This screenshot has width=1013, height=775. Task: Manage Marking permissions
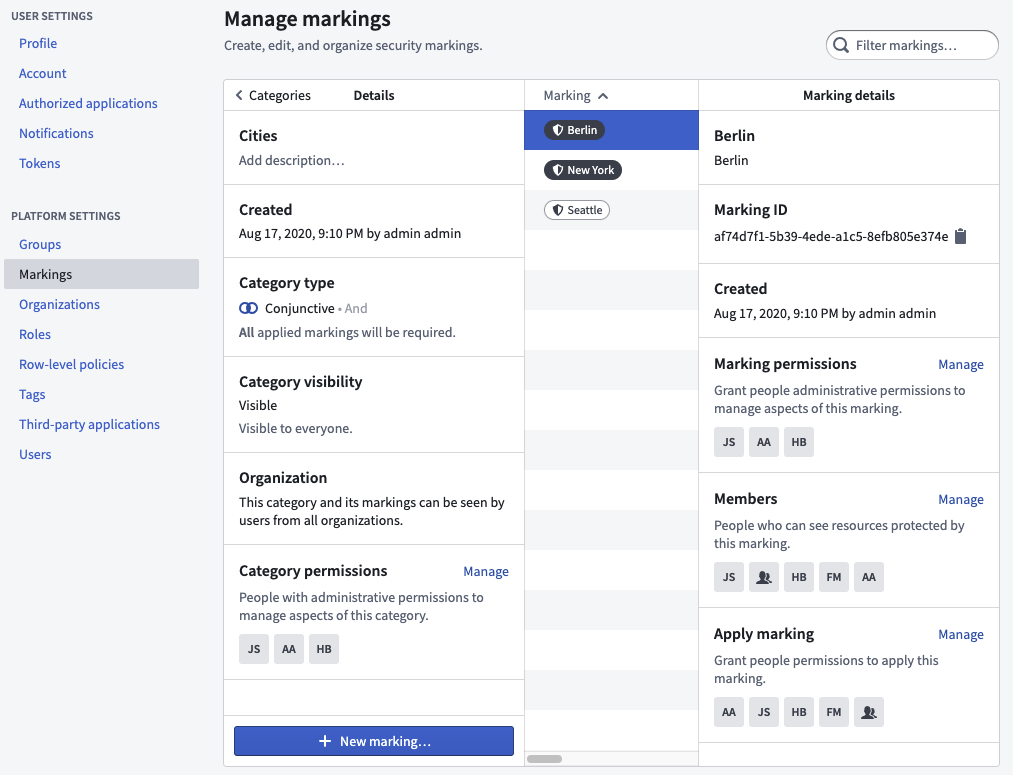pyautogui.click(x=961, y=365)
